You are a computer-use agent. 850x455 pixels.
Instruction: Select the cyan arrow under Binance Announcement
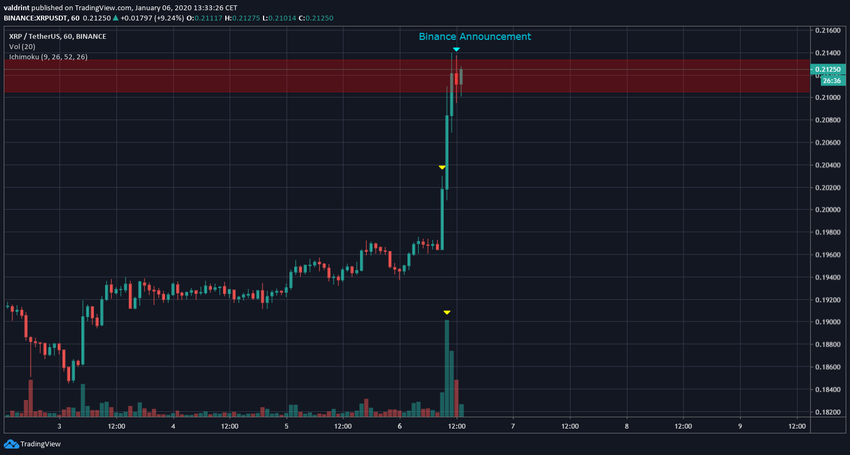coord(456,50)
